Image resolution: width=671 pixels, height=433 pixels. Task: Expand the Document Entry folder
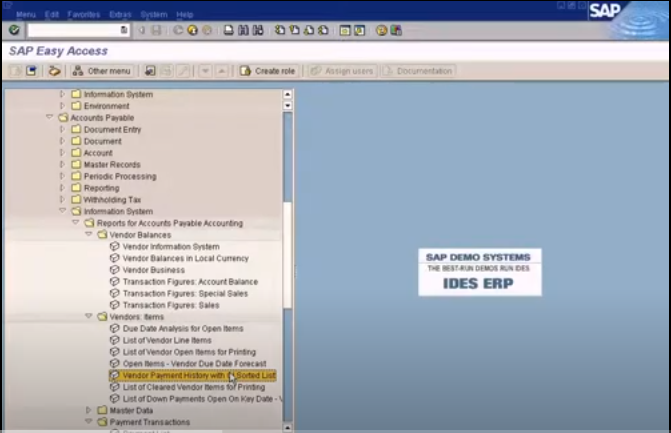click(62, 129)
